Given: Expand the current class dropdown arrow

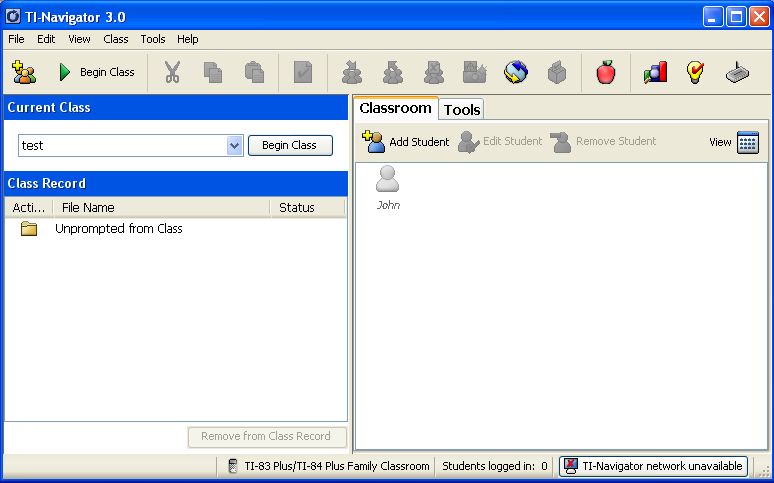Looking at the screenshot, I should (235, 146).
